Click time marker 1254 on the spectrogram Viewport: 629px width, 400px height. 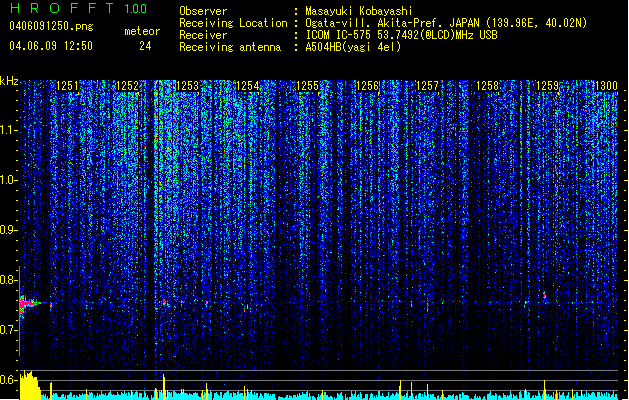[x=248, y=86]
